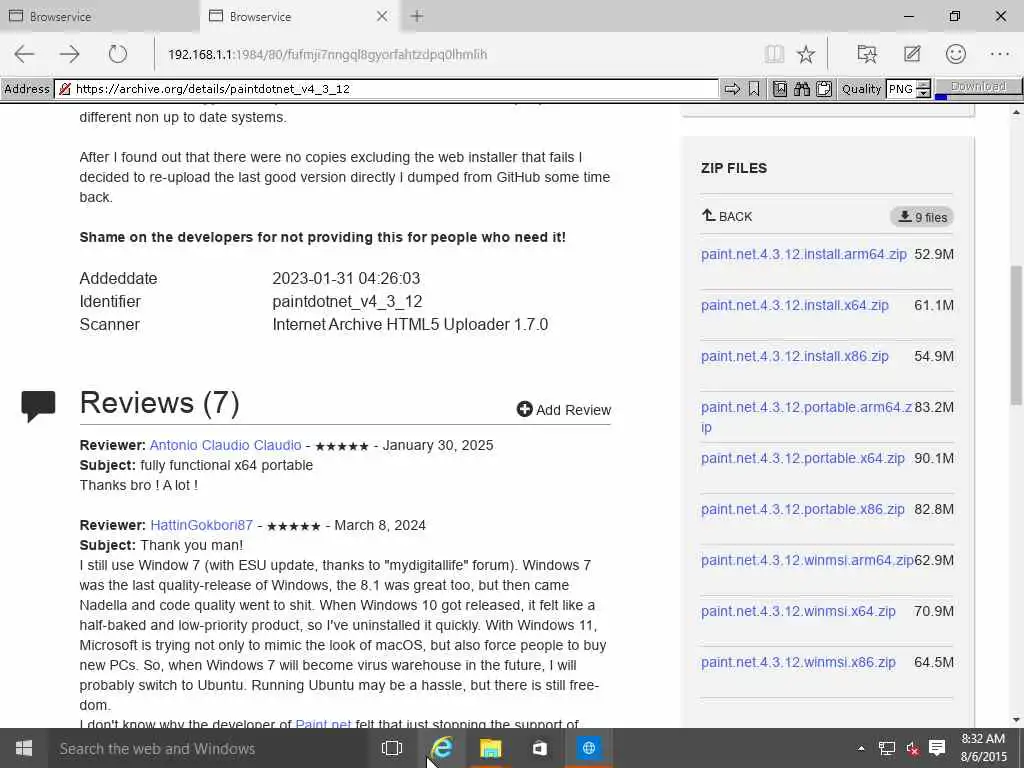The image size is (1024, 768).
Task: Download paint.net.4.3.12.portable.arm64.zip
Action: (807, 417)
